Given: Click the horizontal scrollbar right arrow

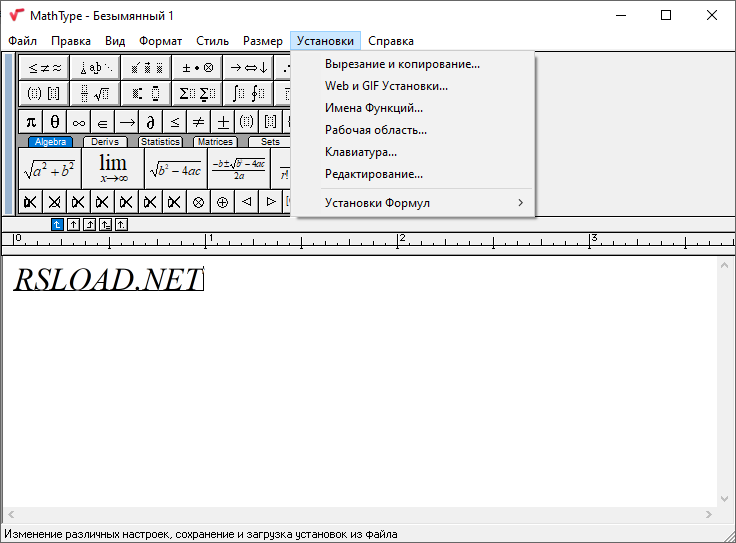Looking at the screenshot, I should click(710, 514).
